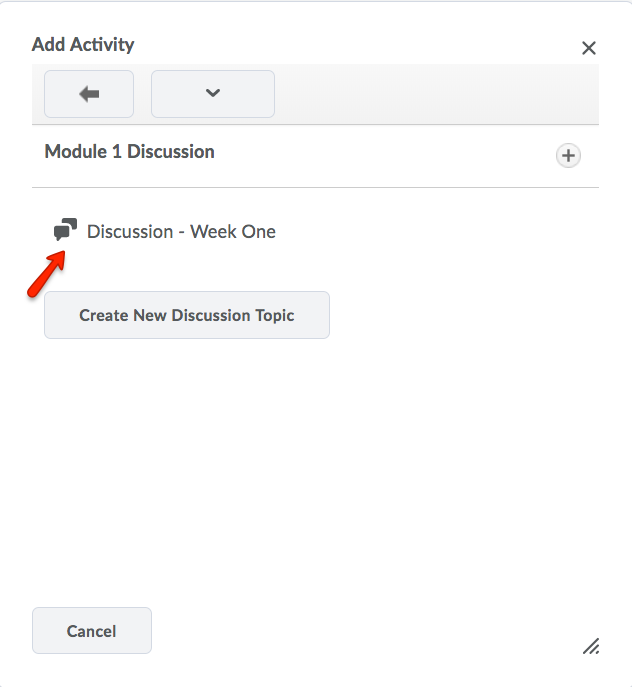Go back to the previous activity list
The image size is (632, 687).
[x=89, y=94]
